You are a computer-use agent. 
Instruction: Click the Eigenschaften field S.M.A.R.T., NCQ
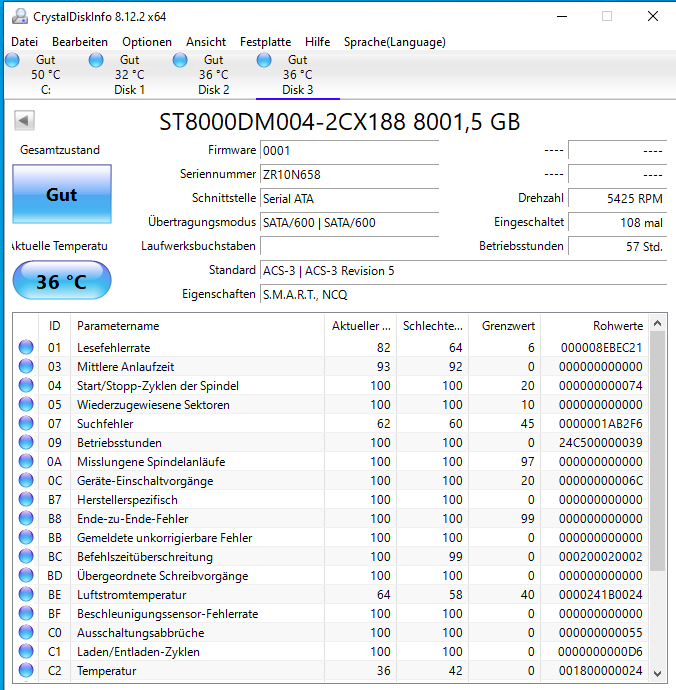[x=463, y=294]
